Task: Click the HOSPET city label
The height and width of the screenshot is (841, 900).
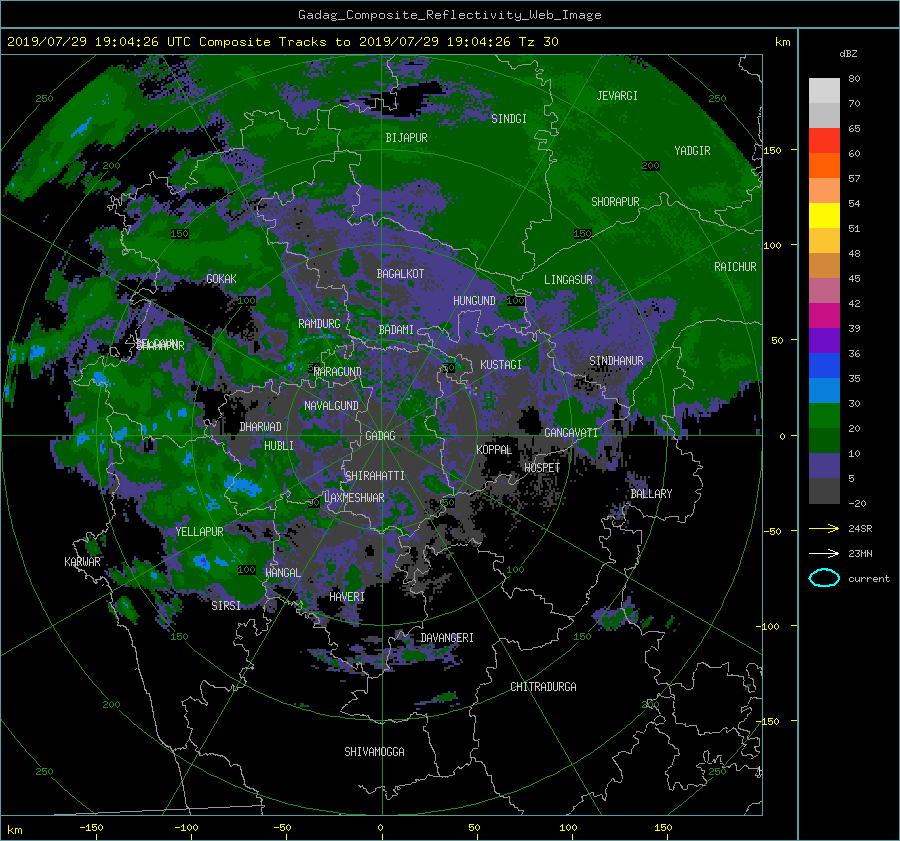Action: (x=542, y=468)
